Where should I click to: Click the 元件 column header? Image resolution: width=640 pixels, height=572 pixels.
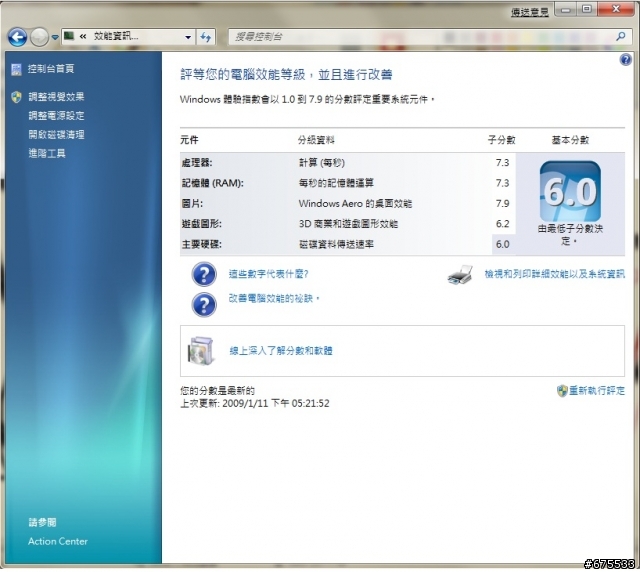[x=189, y=140]
